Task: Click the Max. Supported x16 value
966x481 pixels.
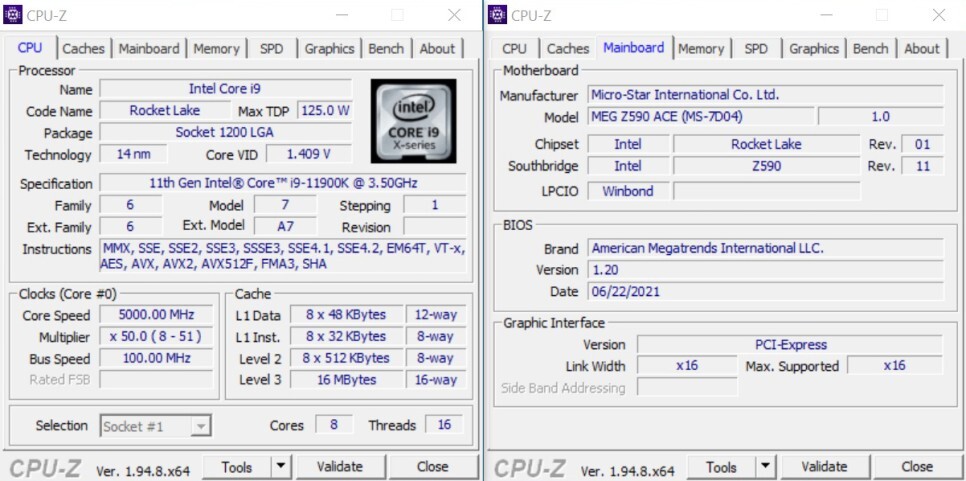Action: (895, 365)
